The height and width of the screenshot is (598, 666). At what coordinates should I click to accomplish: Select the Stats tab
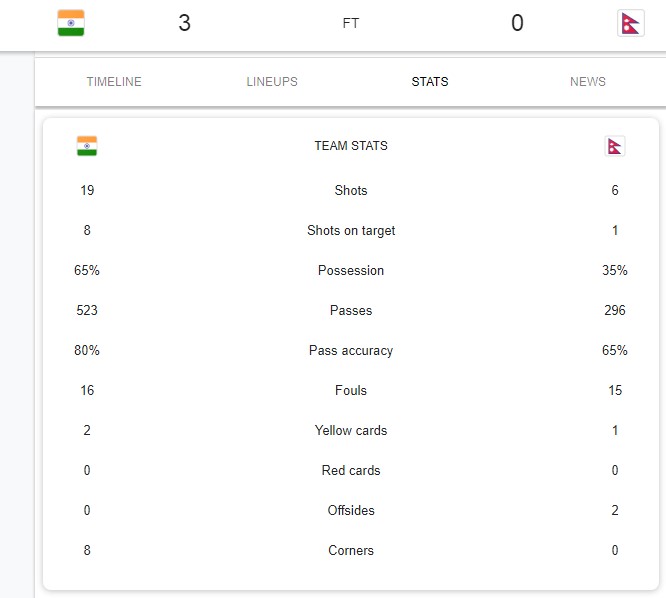click(x=430, y=82)
